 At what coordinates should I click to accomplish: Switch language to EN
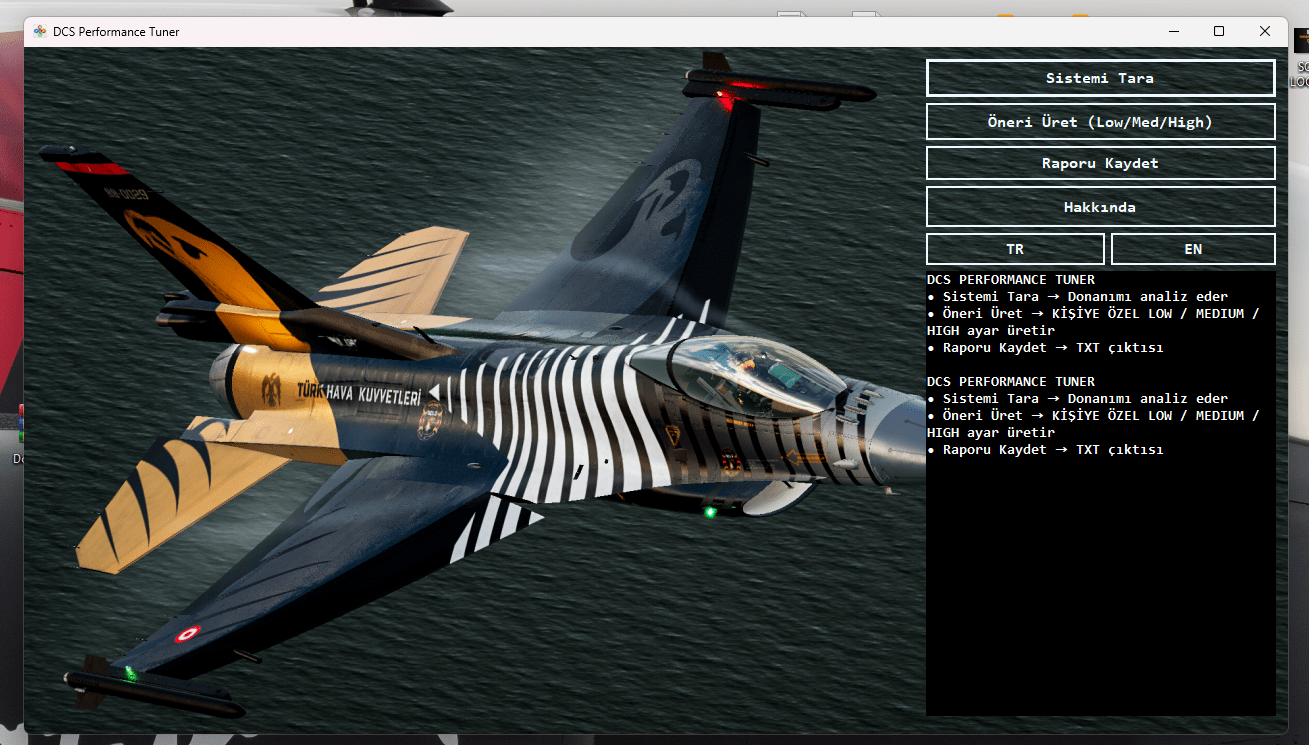point(1193,249)
